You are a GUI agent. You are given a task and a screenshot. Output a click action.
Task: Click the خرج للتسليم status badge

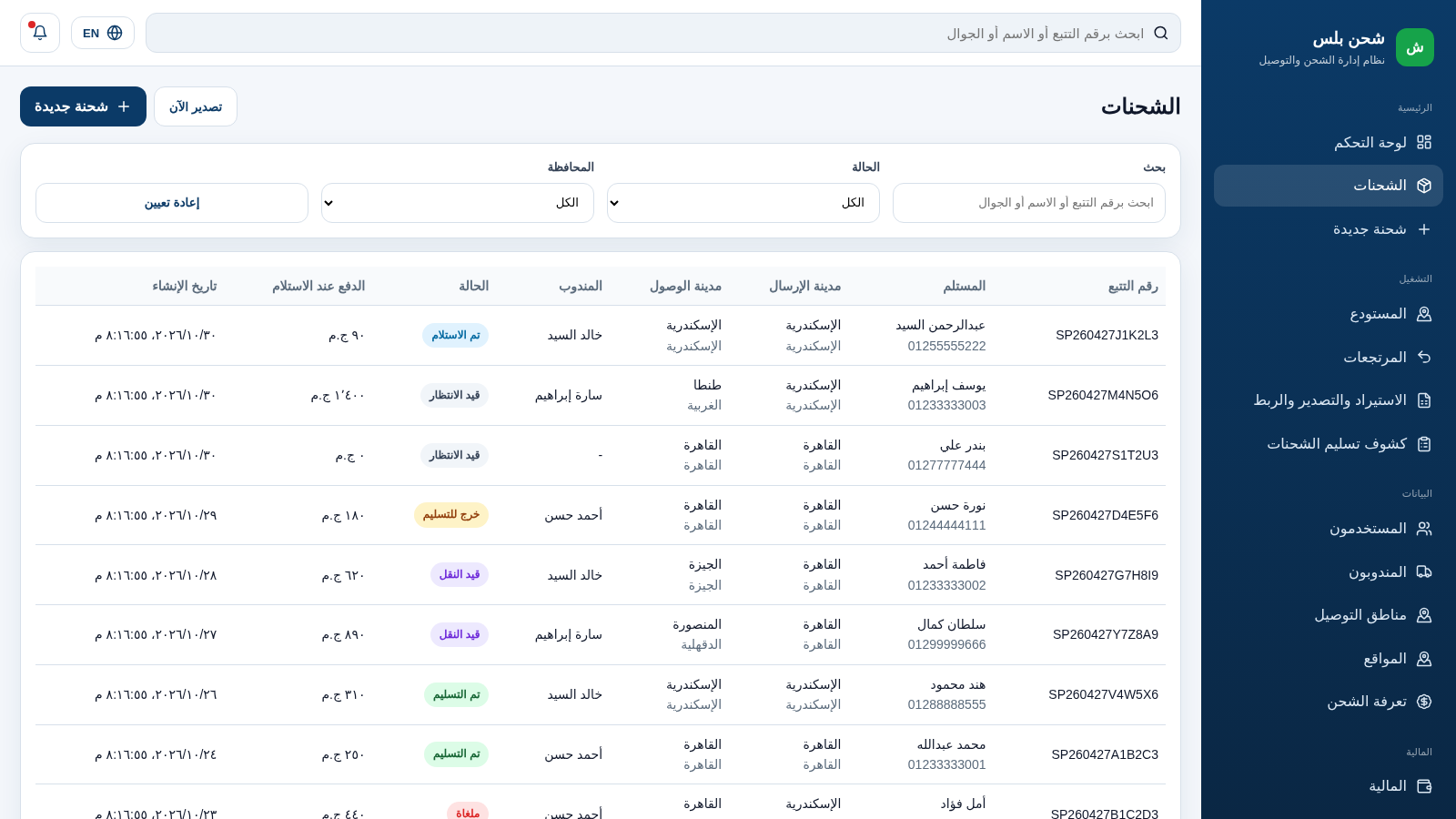coord(451,515)
